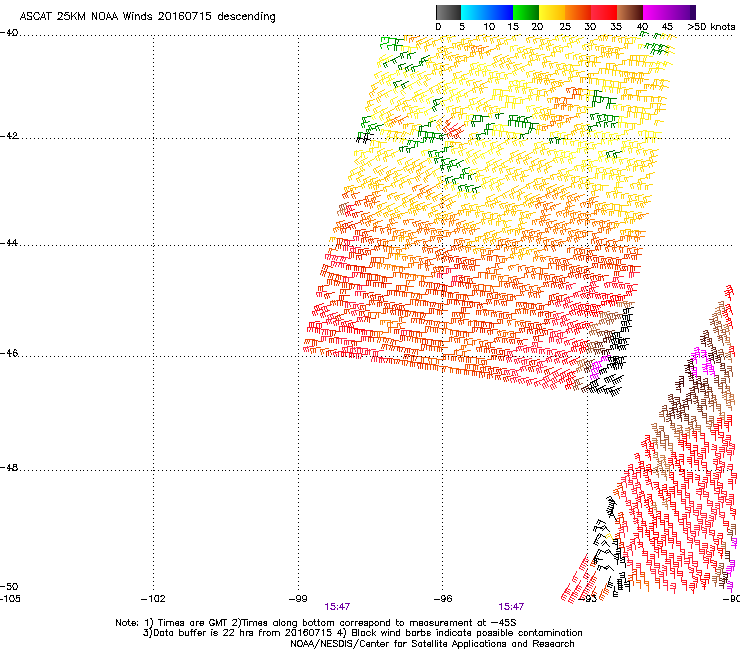Click the second 15:47 time label near -96
The width and height of the screenshot is (740, 650).
(x=511, y=606)
